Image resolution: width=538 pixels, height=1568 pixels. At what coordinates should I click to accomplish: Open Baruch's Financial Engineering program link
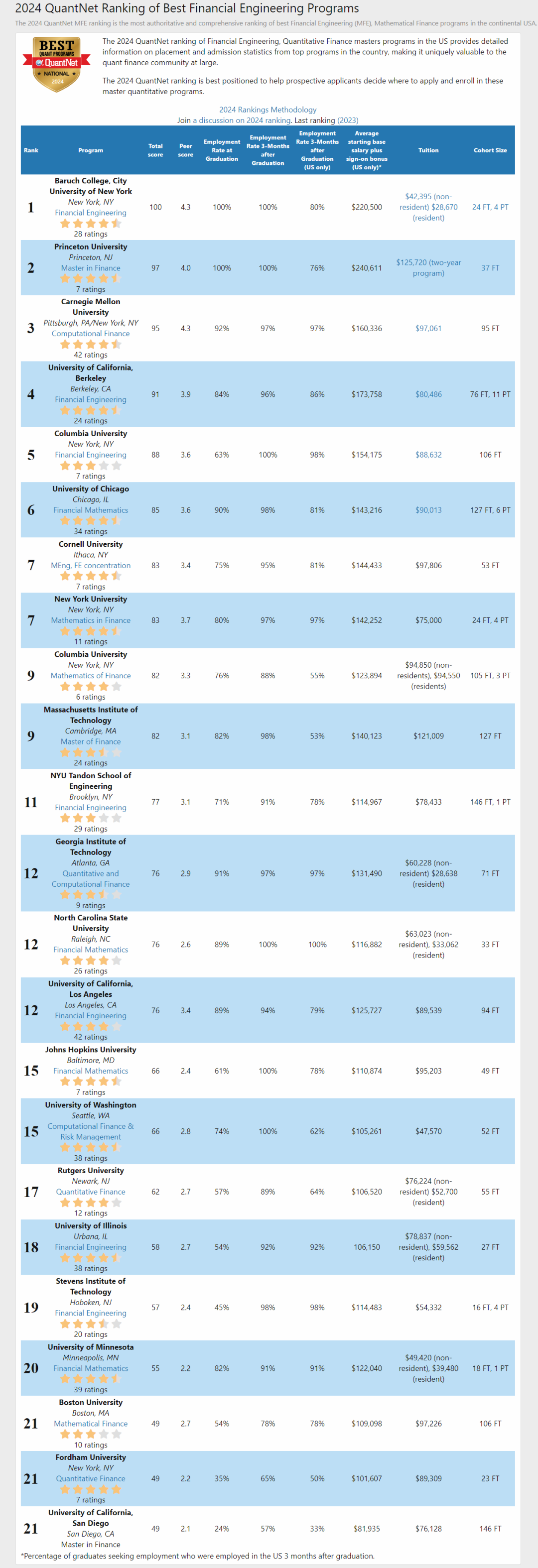click(x=91, y=213)
